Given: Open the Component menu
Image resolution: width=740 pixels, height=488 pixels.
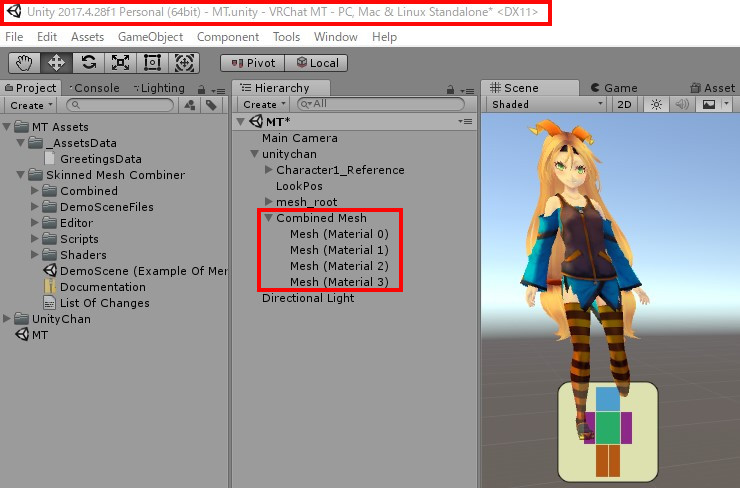Looking at the screenshot, I should 228,37.
